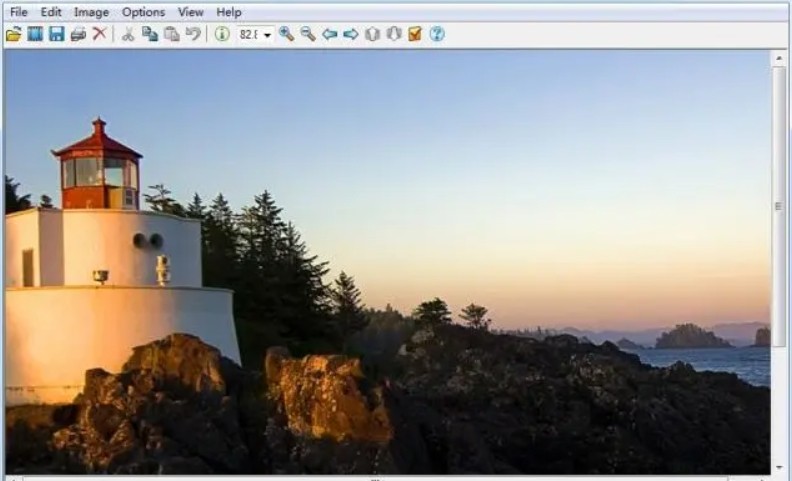Copy the image using copy icon
Screen dimensions: 792x481
(x=150, y=34)
